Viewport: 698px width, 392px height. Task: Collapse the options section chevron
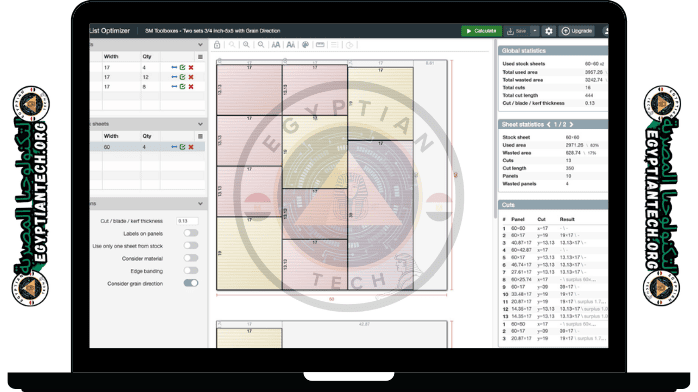click(200, 203)
